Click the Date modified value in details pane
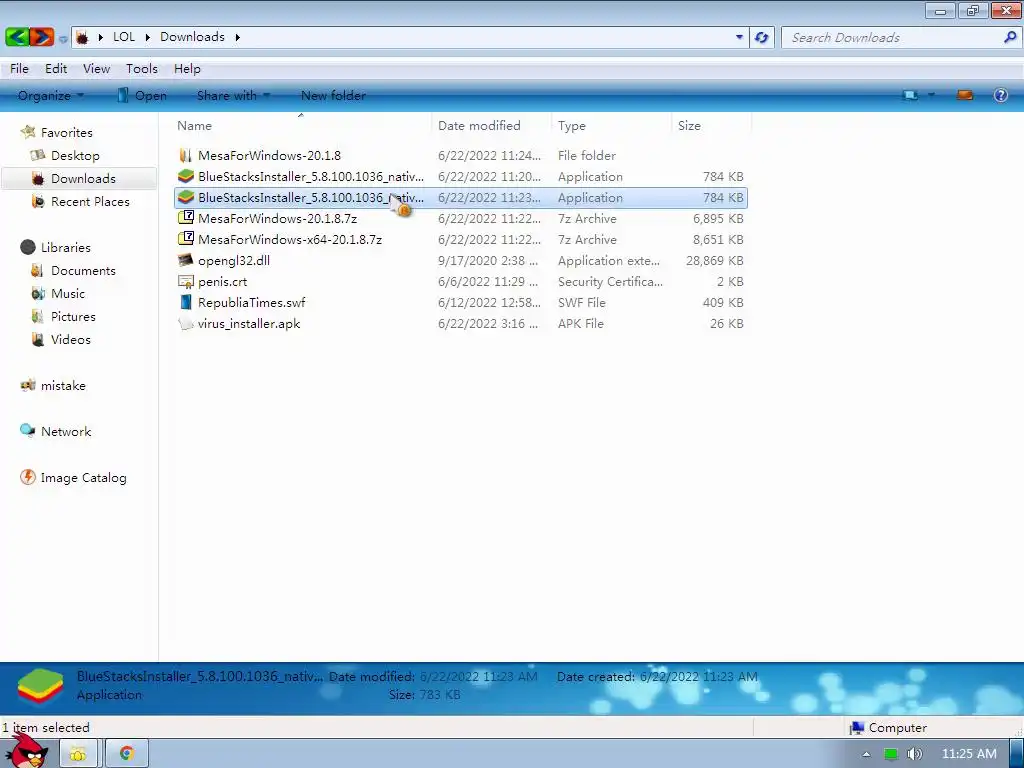This screenshot has width=1024, height=768. coord(478,677)
